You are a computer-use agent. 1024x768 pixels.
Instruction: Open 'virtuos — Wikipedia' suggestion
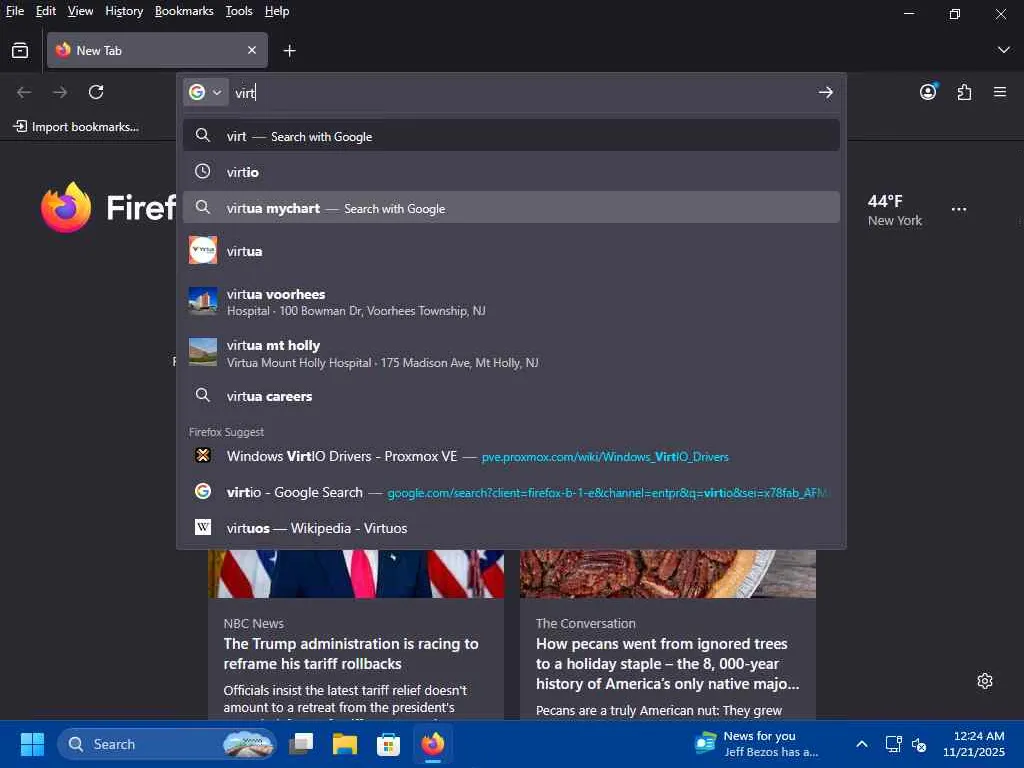(x=511, y=528)
